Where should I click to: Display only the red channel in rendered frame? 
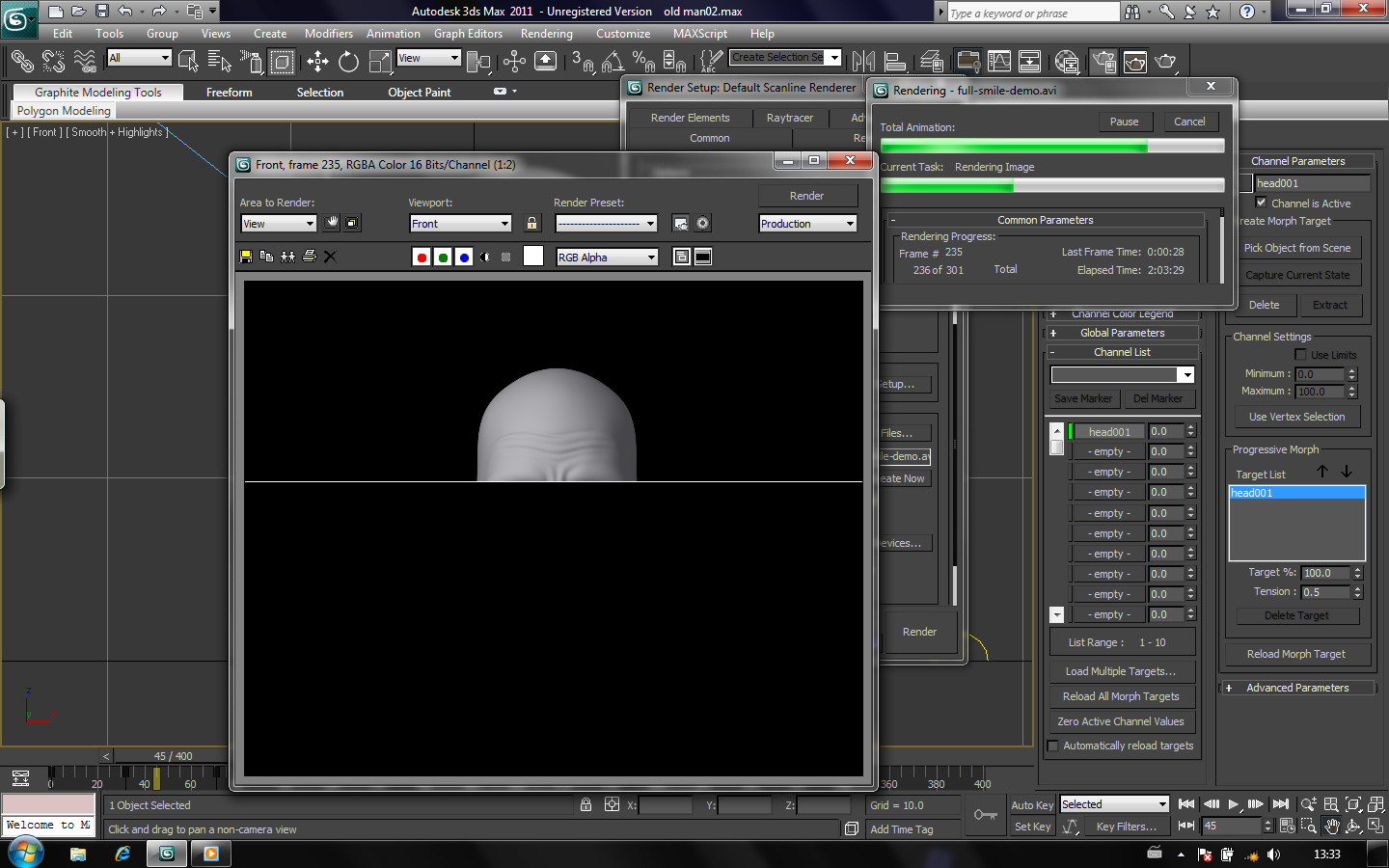(422, 257)
